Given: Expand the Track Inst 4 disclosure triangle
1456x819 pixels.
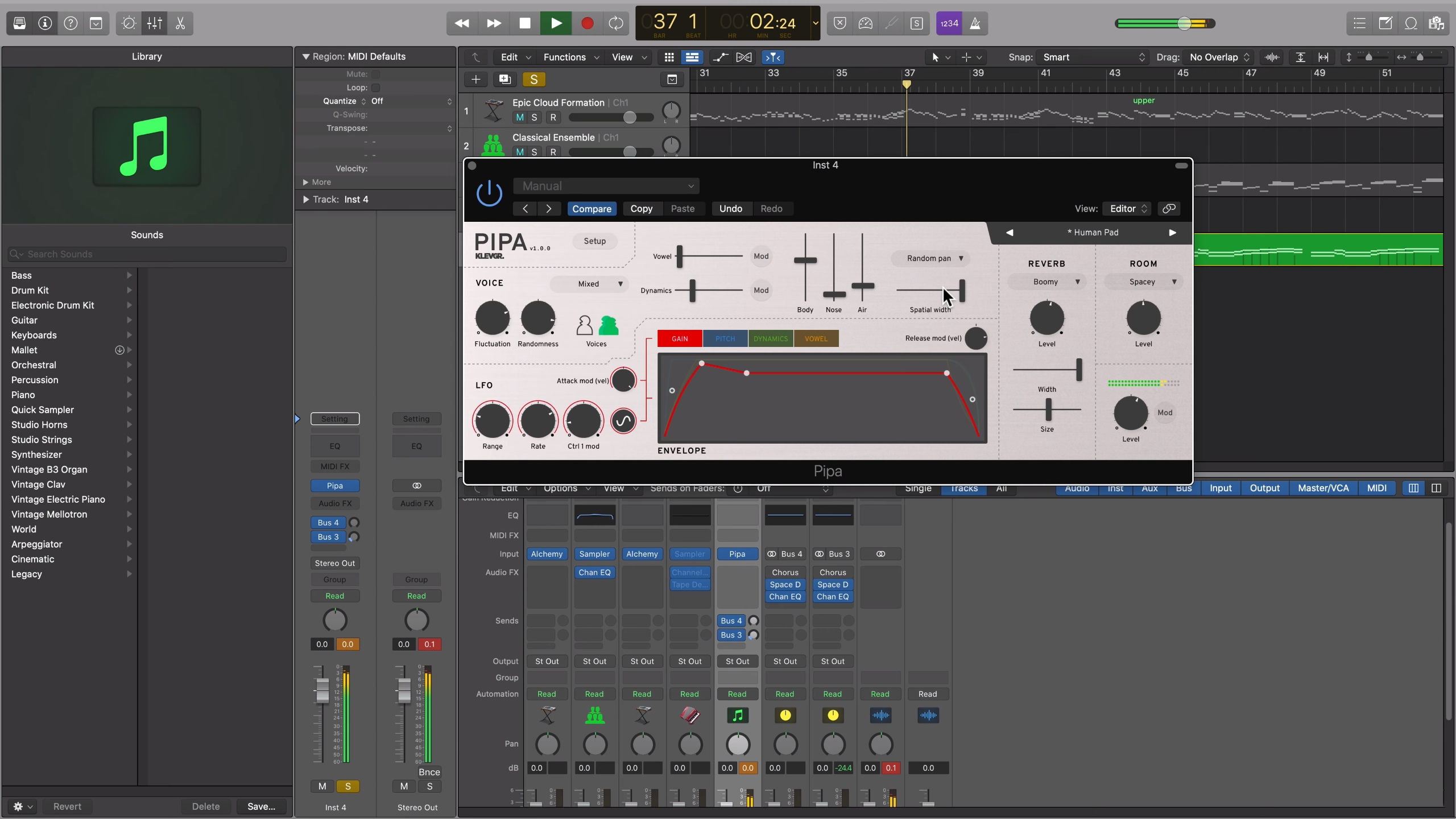Looking at the screenshot, I should pyautogui.click(x=306, y=200).
